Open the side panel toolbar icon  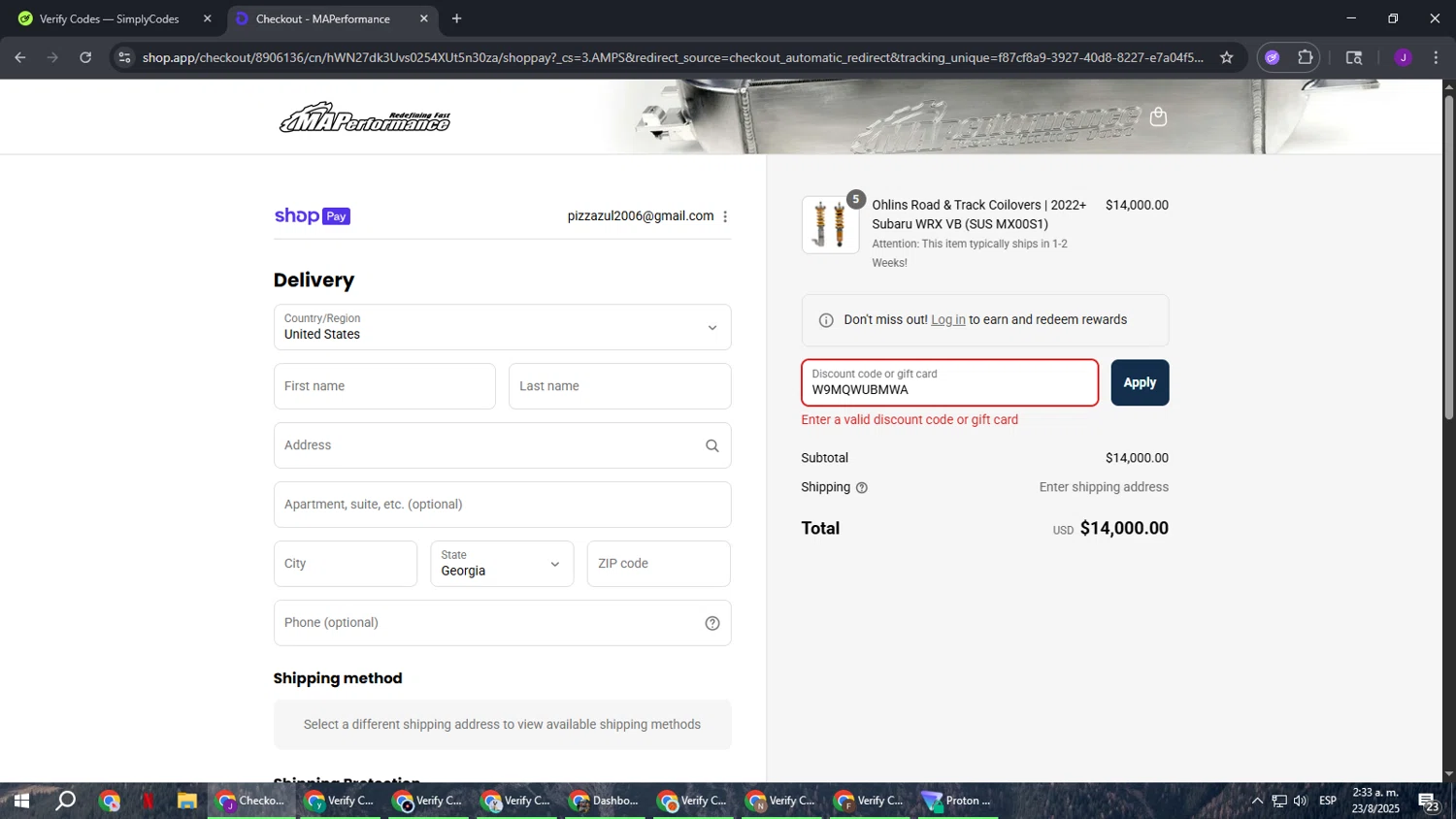coord(1354,57)
